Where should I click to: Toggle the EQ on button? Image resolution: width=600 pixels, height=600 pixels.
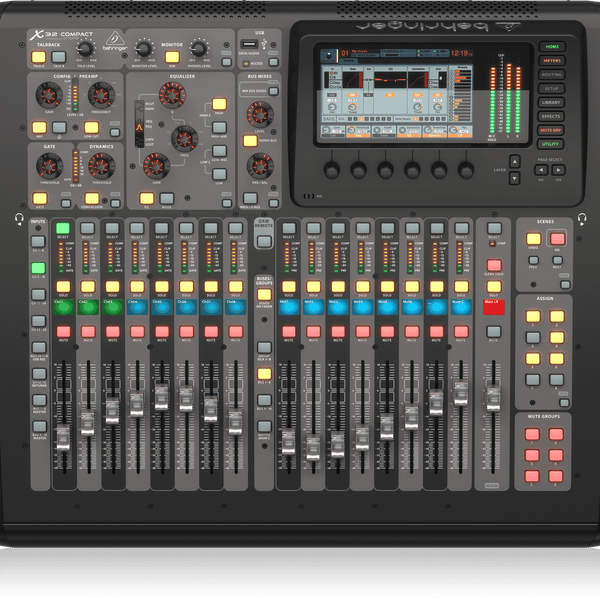pyautogui.click(x=147, y=198)
